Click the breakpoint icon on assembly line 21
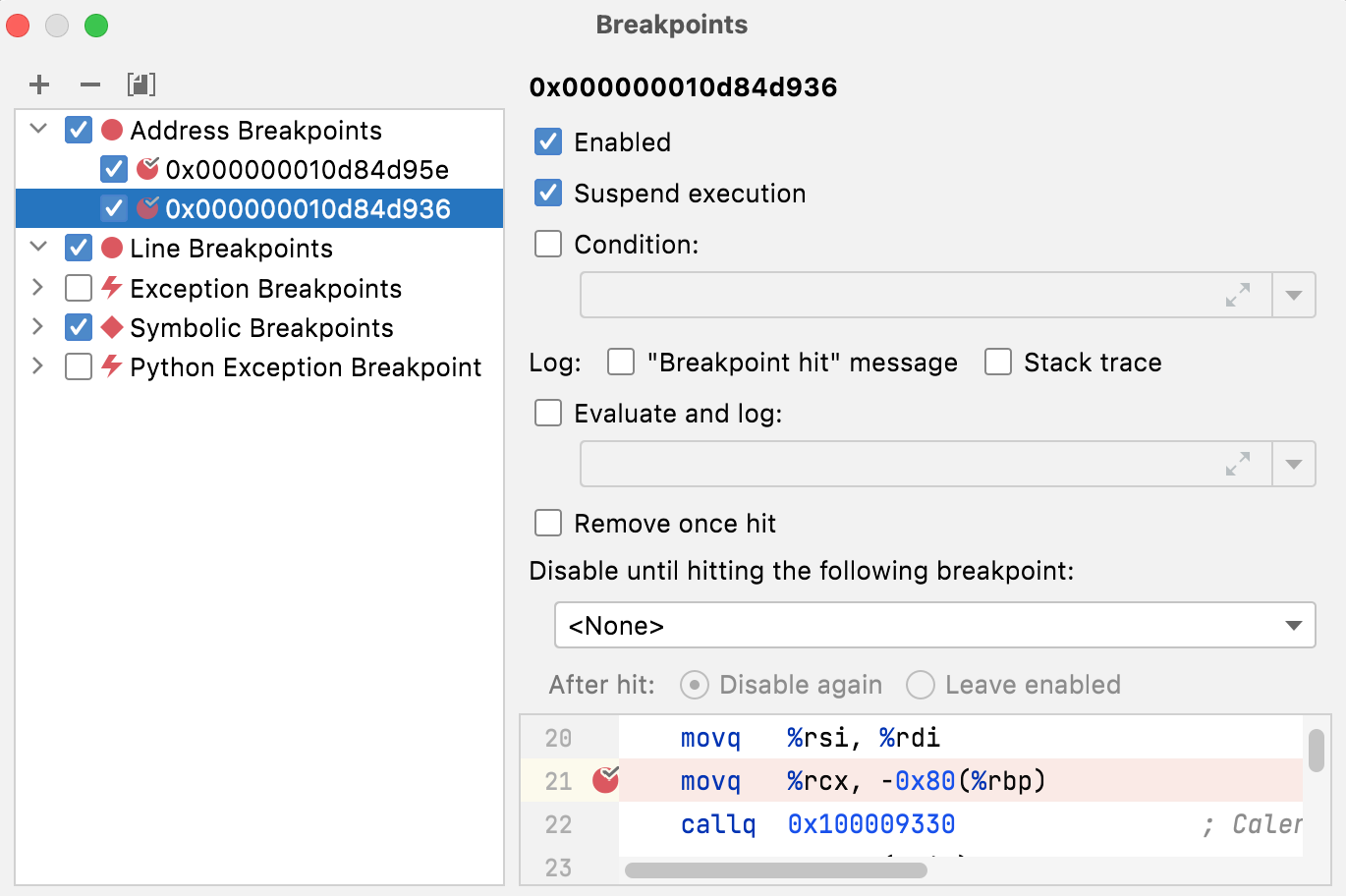The width and height of the screenshot is (1346, 896). [607, 780]
